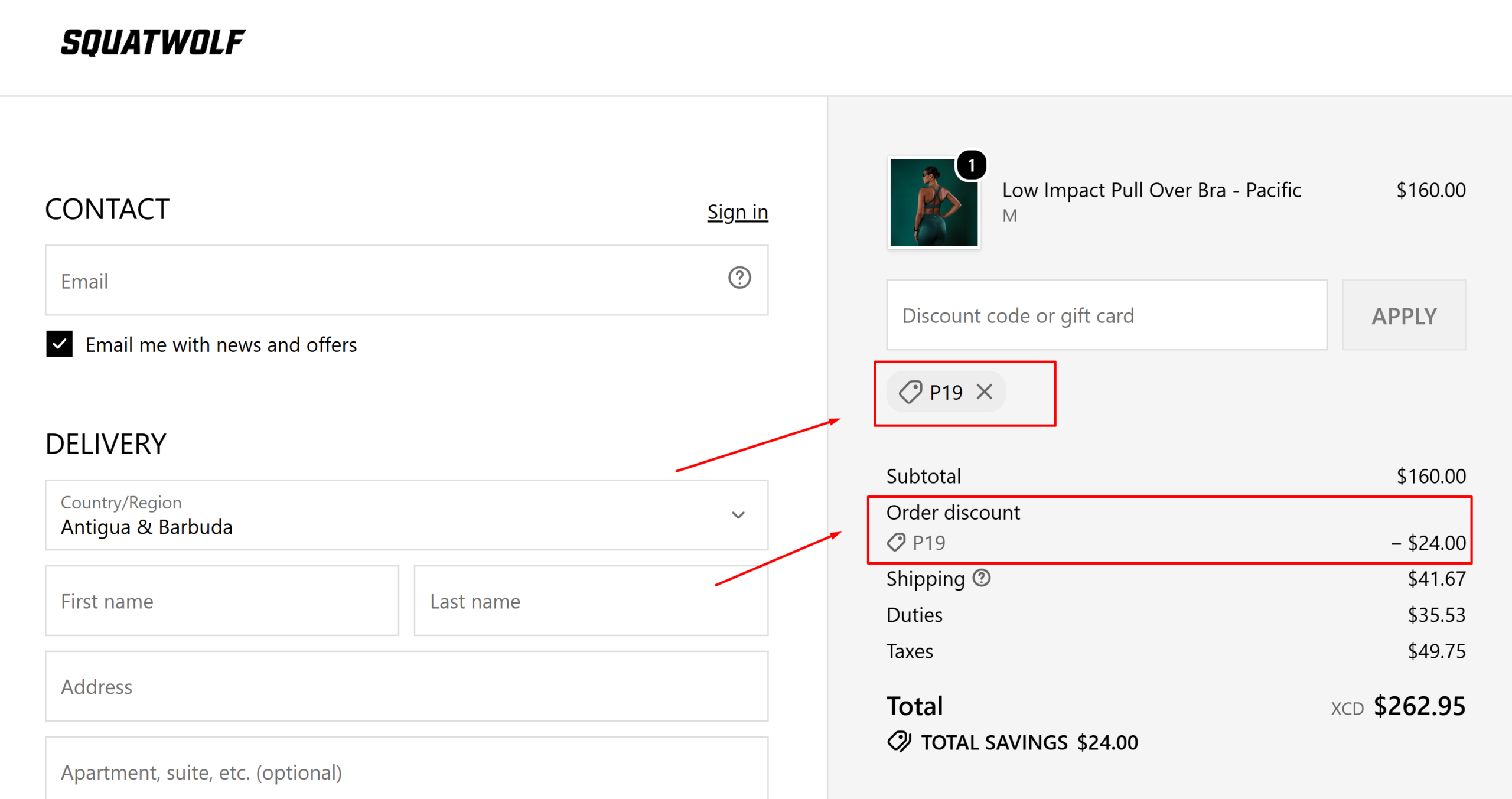Focus the Discount code or gift card field
1512x799 pixels.
tap(1106, 315)
